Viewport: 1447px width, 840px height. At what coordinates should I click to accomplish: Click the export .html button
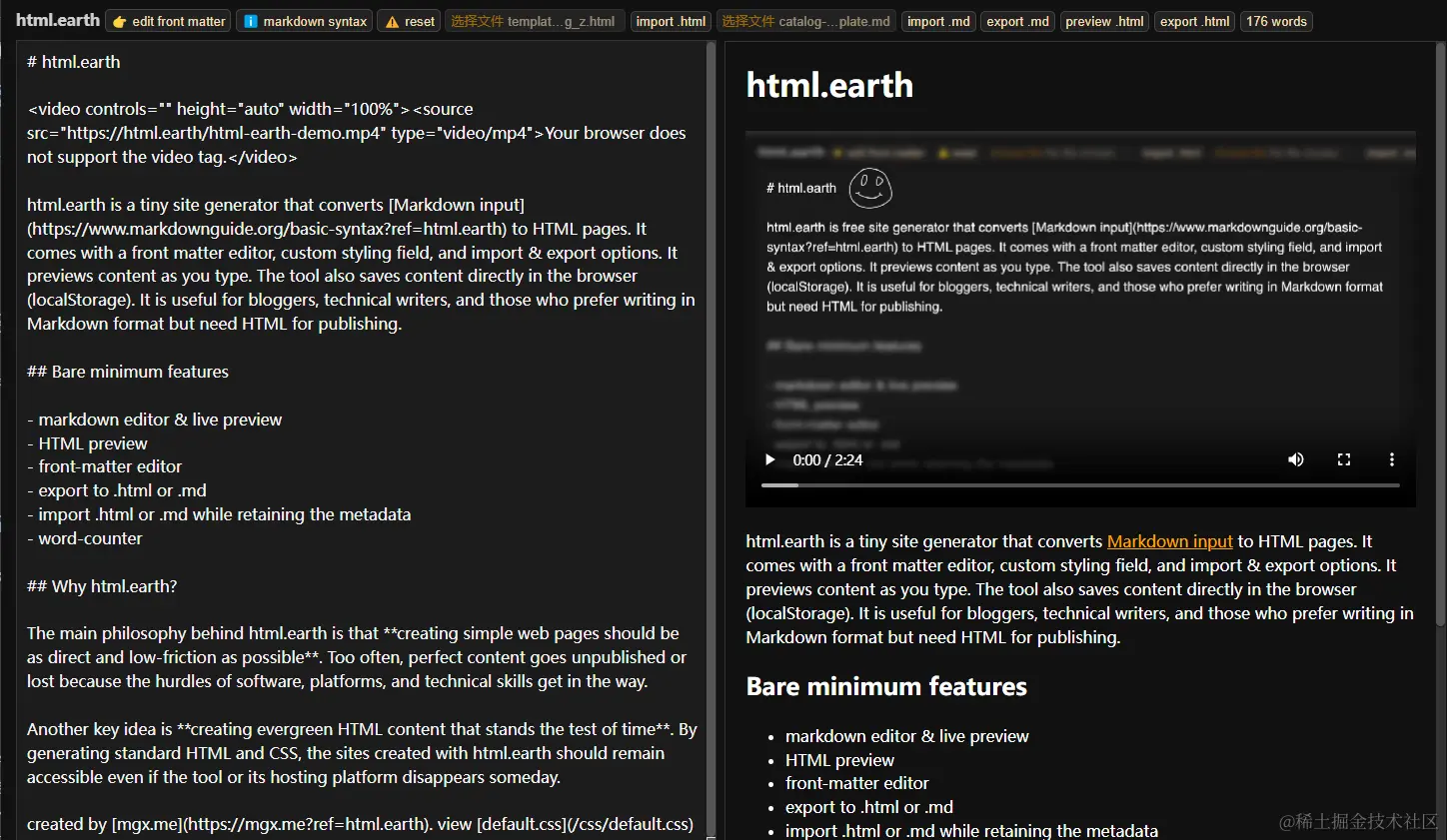(1194, 21)
